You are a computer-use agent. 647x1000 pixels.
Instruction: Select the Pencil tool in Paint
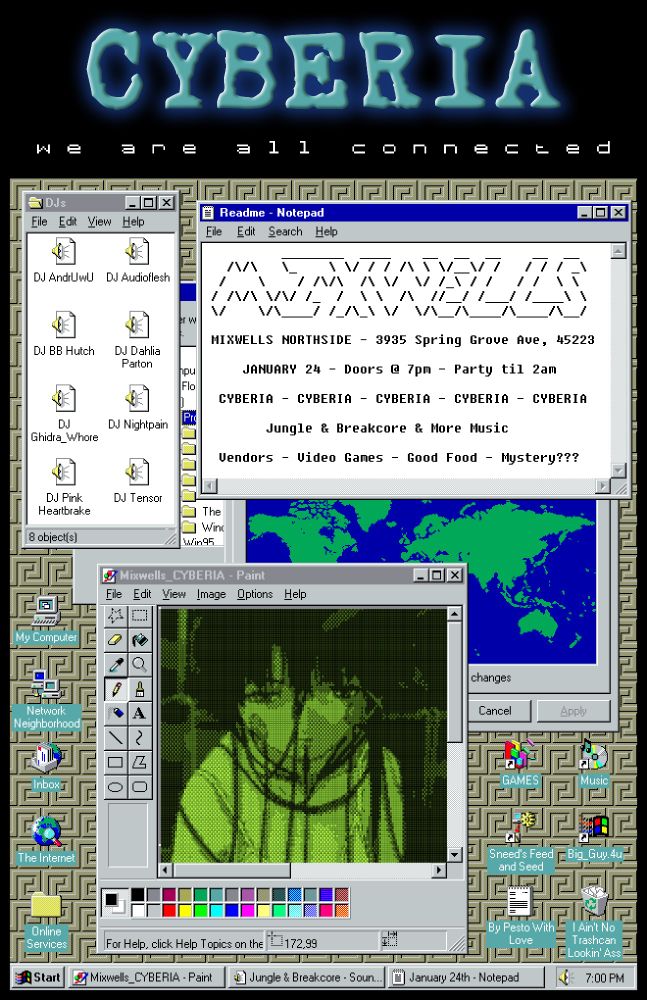[115, 689]
